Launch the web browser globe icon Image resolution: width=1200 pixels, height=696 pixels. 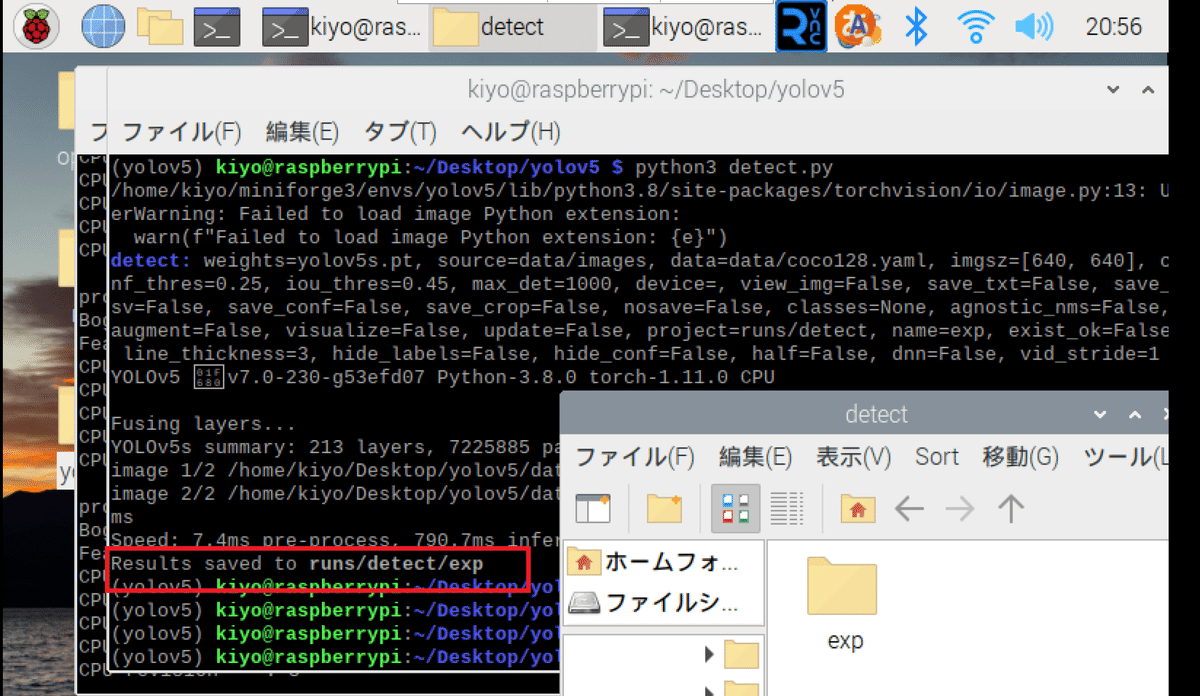pyautogui.click(x=101, y=25)
